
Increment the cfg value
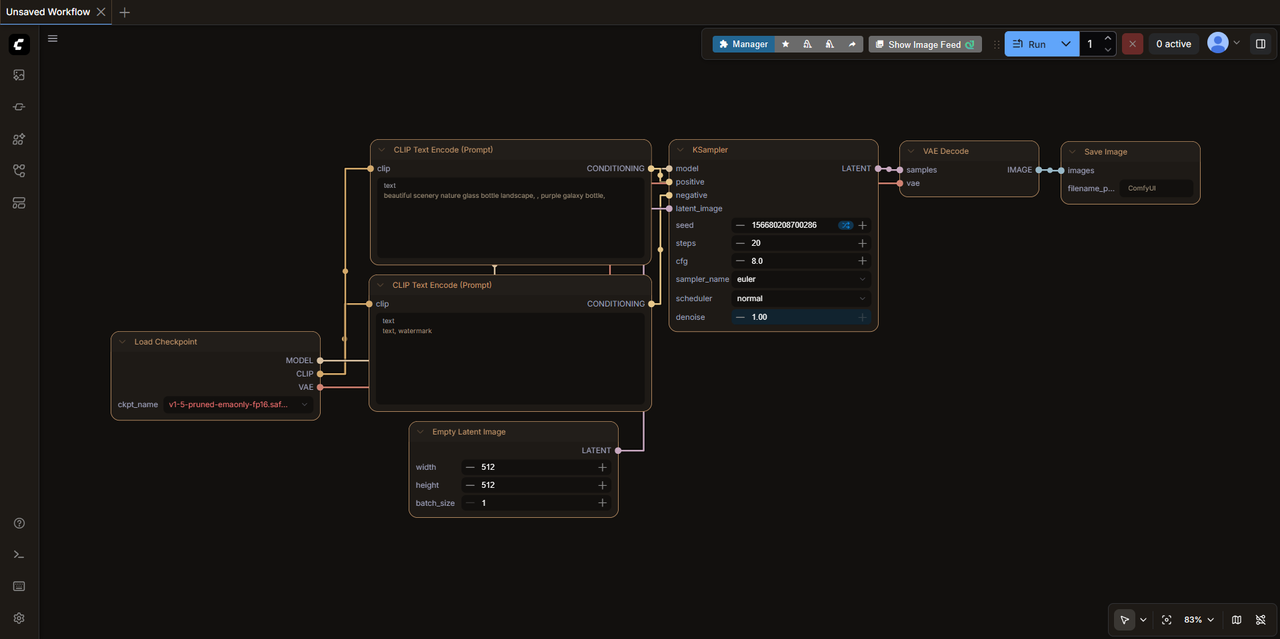point(862,261)
